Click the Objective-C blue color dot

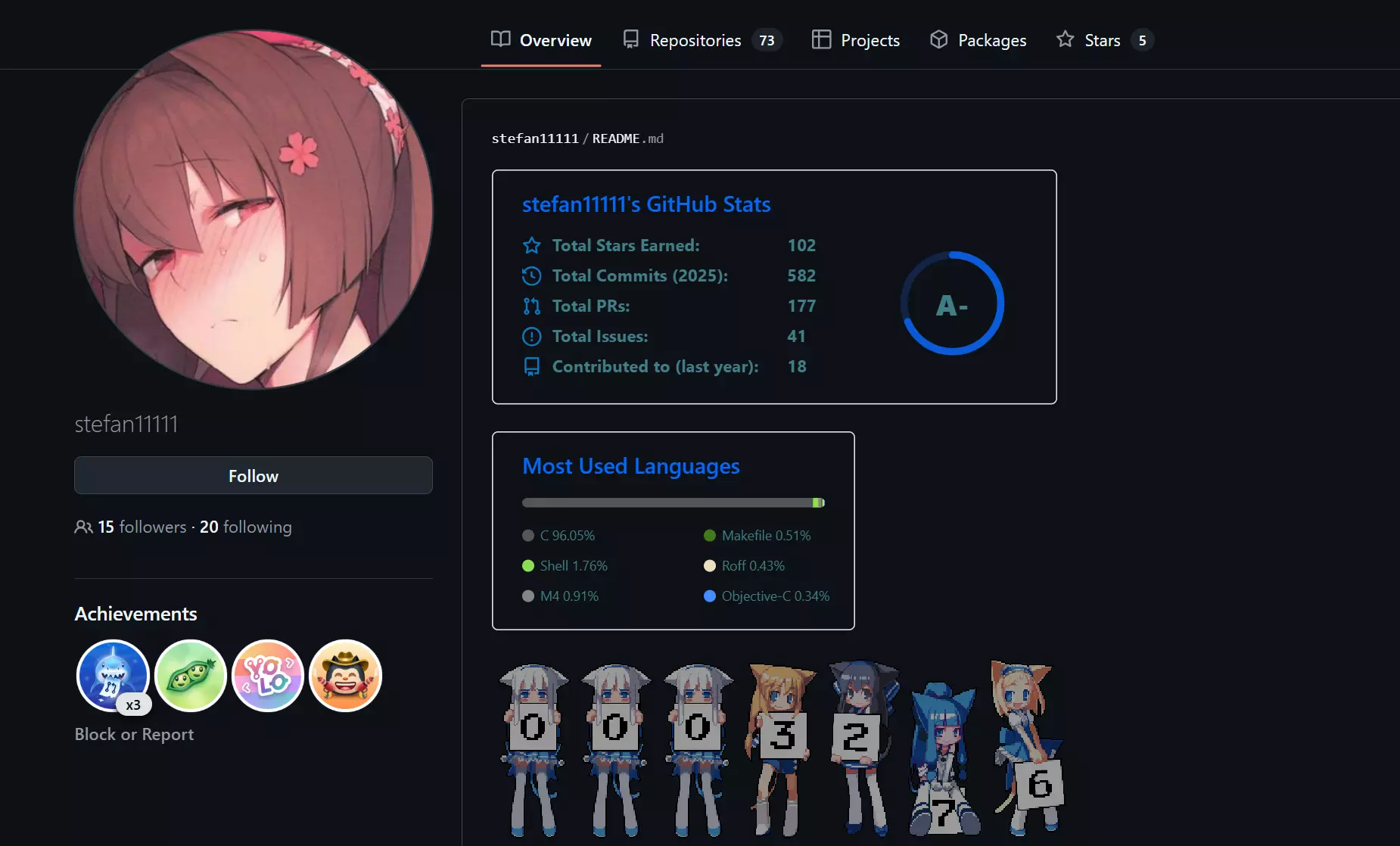(x=710, y=596)
